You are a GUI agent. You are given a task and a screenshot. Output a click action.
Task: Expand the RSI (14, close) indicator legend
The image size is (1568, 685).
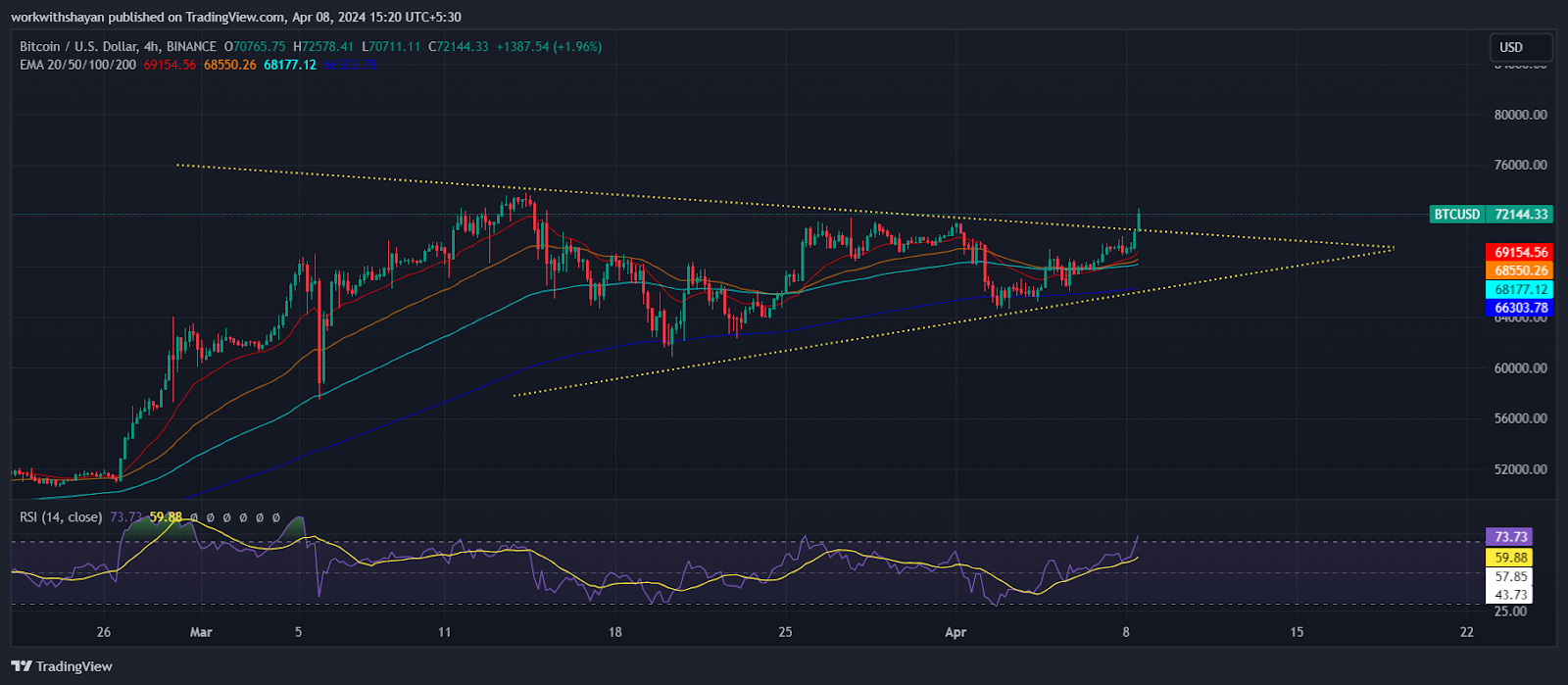coord(61,516)
